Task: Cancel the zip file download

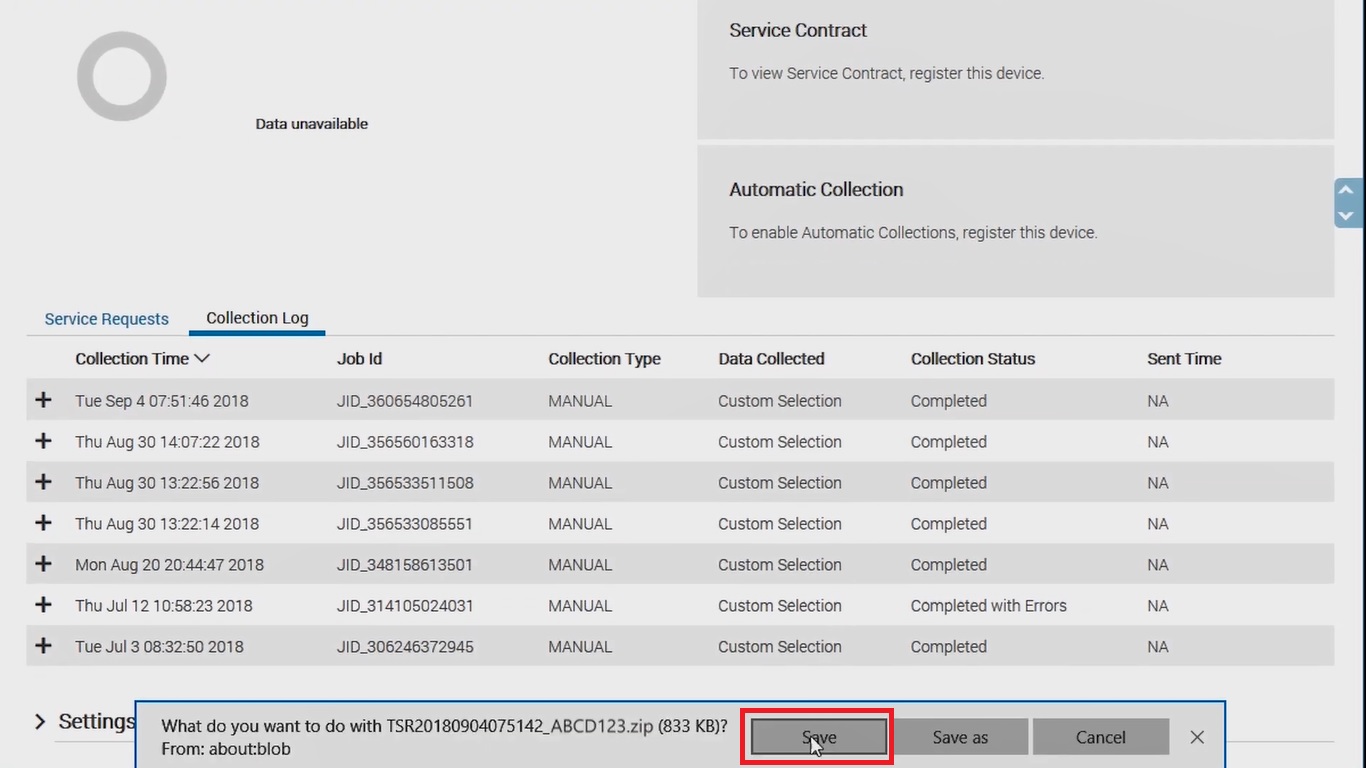Action: [x=1100, y=736]
